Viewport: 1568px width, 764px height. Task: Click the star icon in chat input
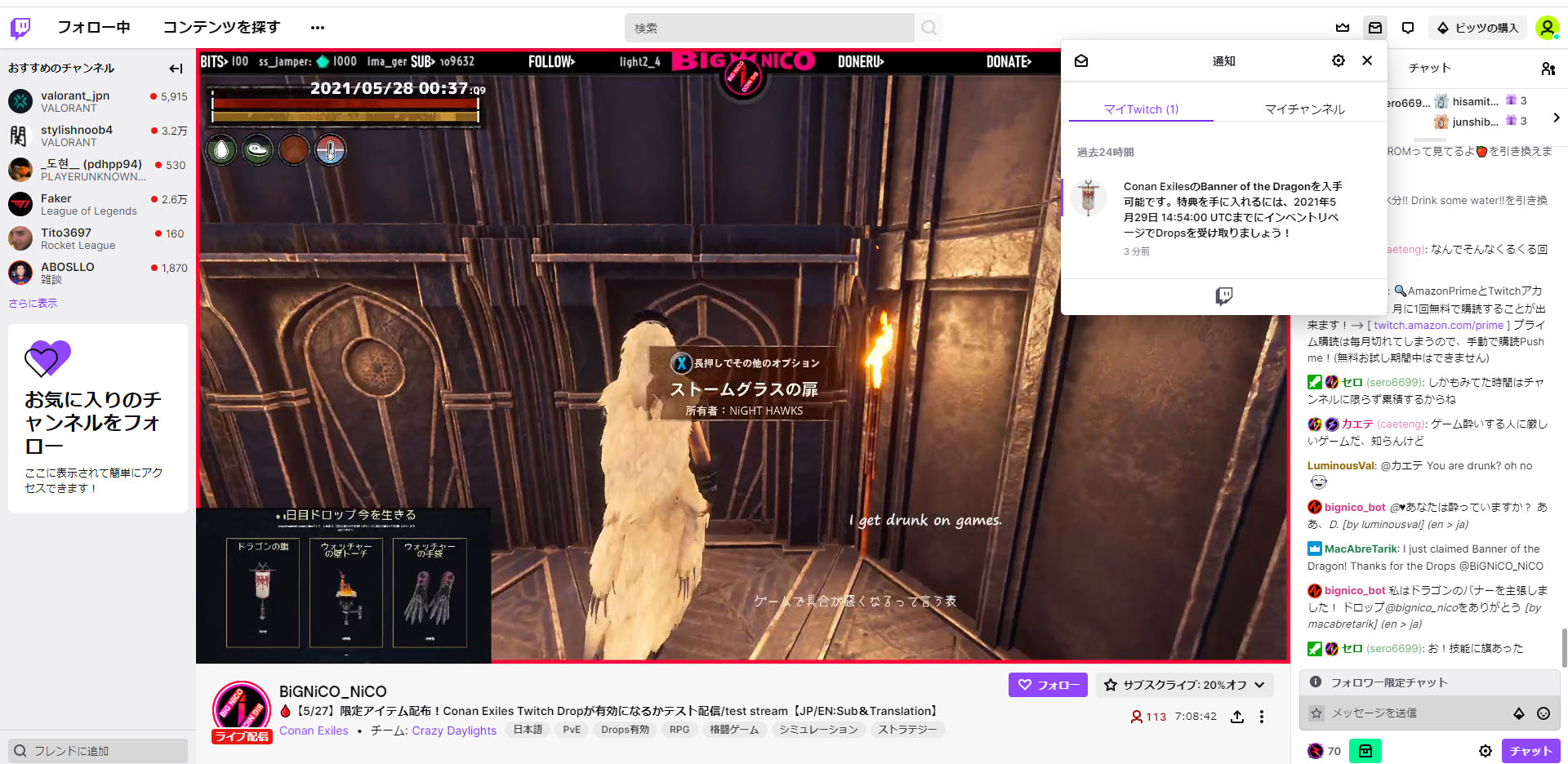(1316, 713)
